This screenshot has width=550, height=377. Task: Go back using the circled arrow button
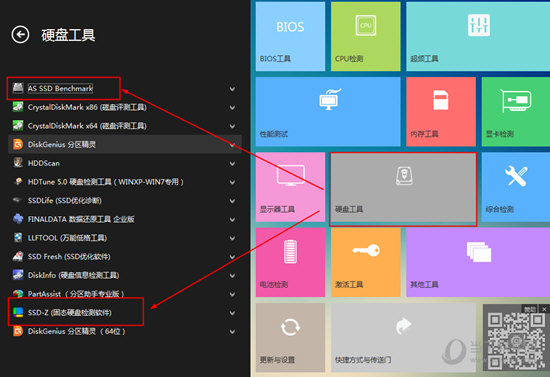20,34
